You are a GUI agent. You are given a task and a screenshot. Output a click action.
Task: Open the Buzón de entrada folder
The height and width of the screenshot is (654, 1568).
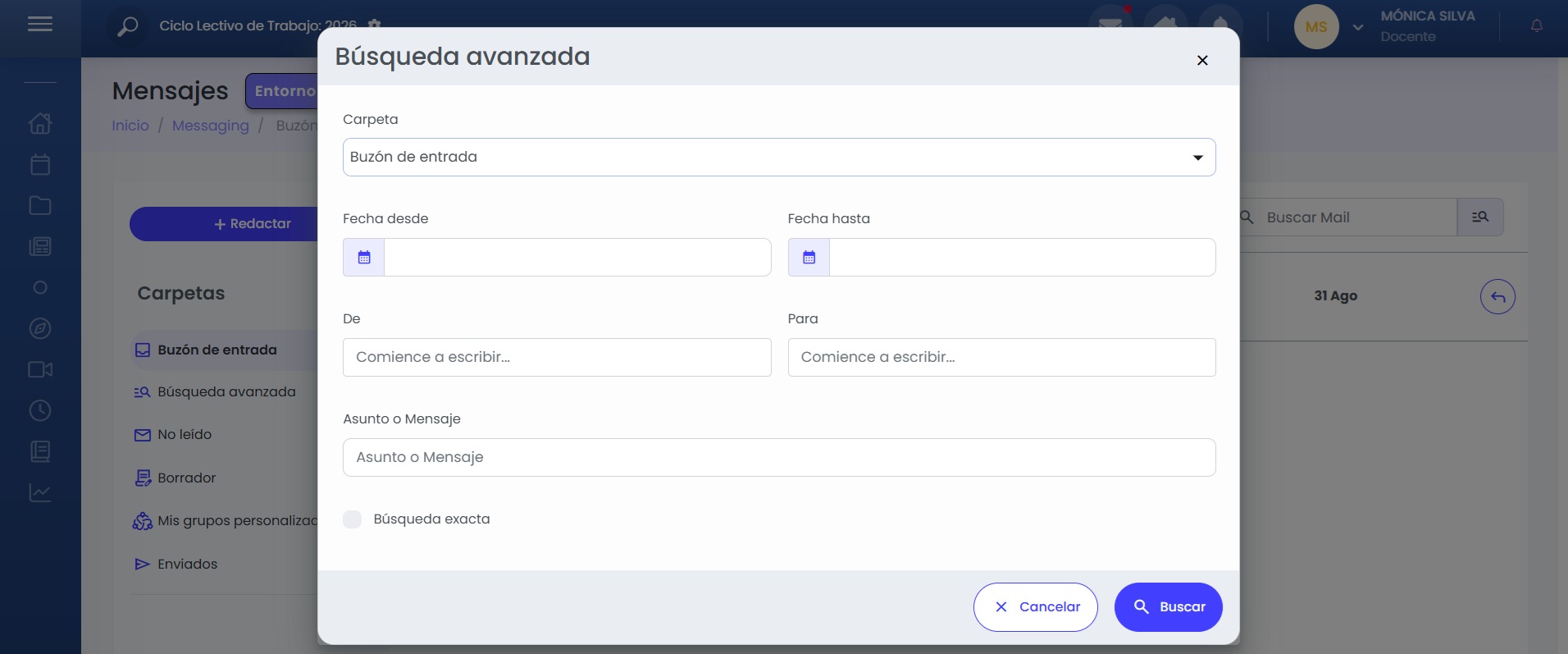pyautogui.click(x=217, y=350)
